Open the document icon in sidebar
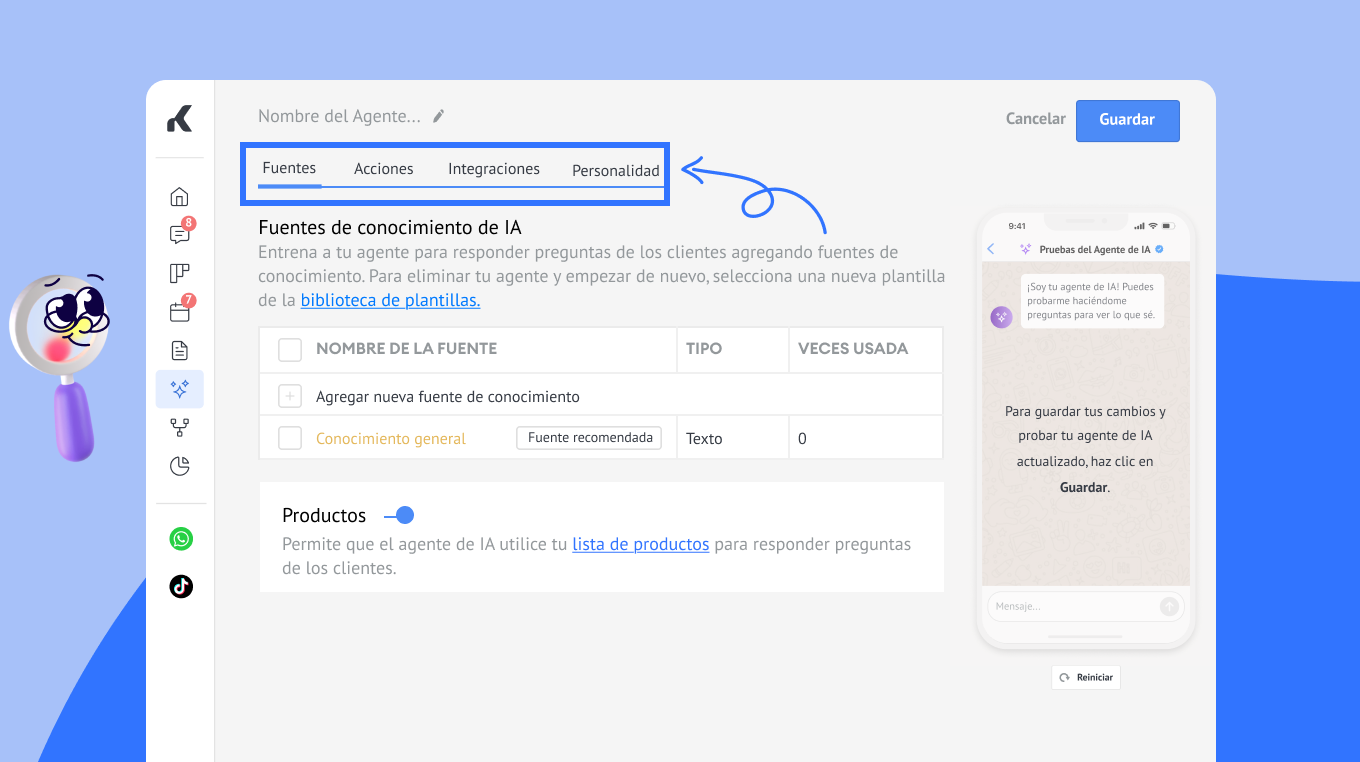The height and width of the screenshot is (762, 1360). (x=179, y=350)
